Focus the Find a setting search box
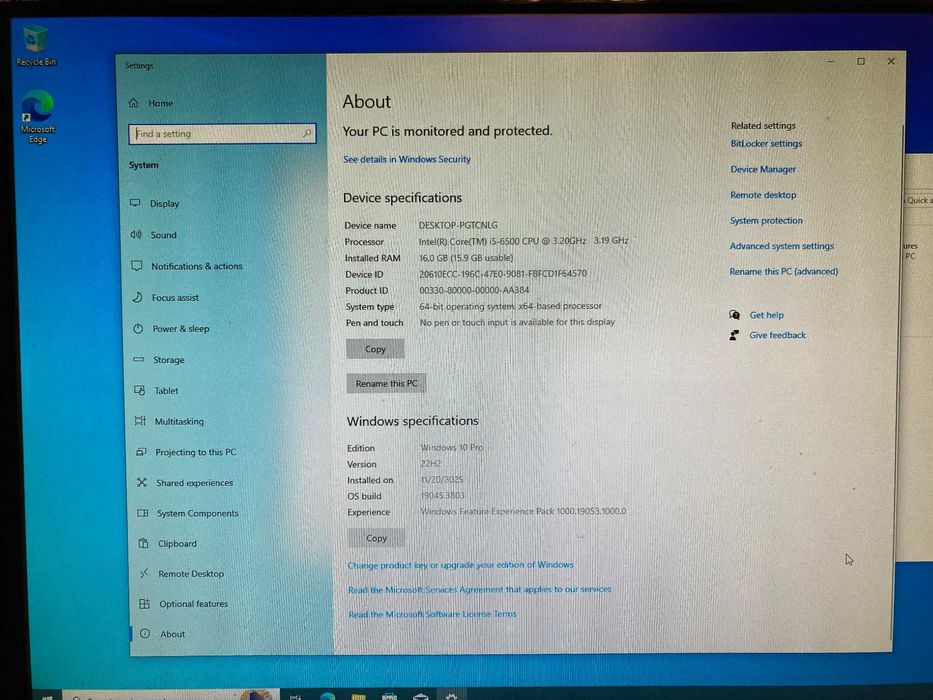This screenshot has height=700, width=933. click(x=222, y=133)
